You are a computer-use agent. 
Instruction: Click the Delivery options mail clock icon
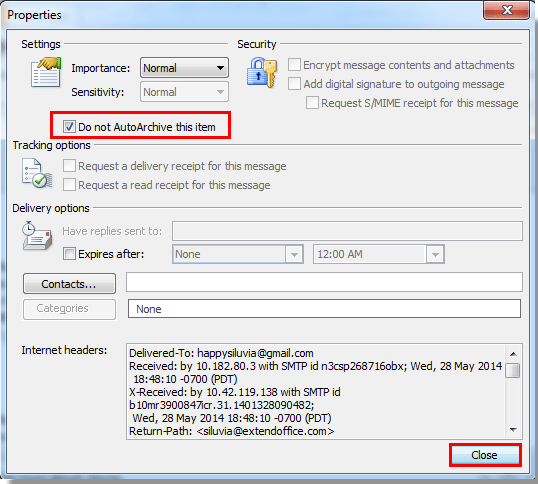[x=37, y=236]
